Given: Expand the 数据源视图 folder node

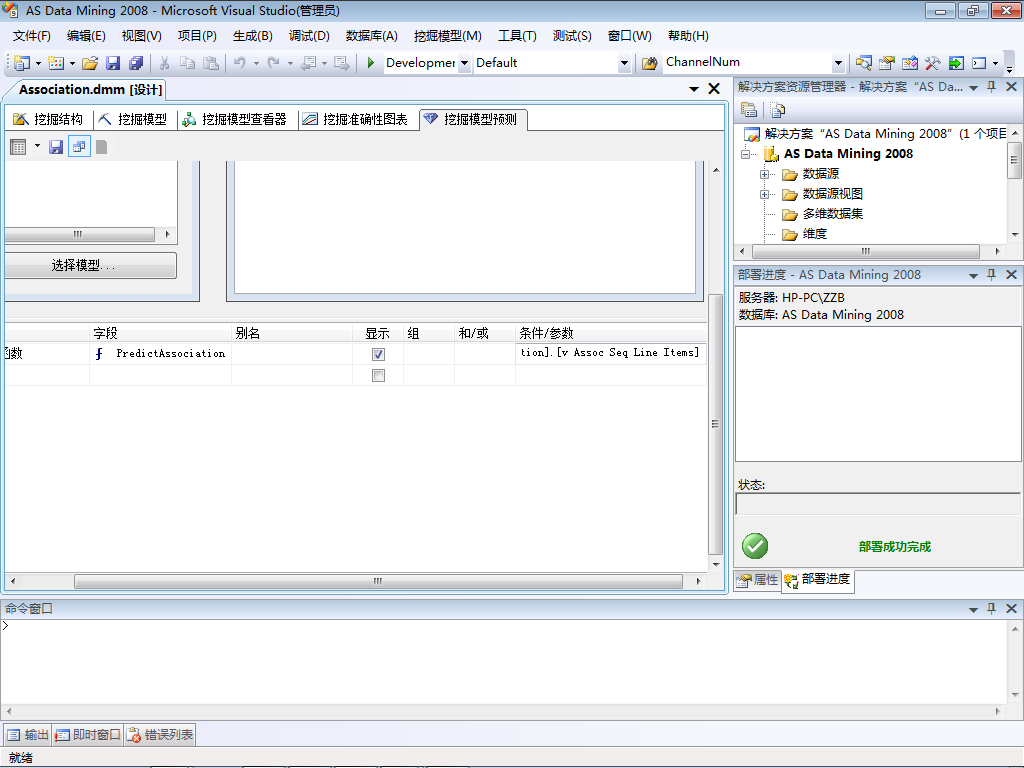Looking at the screenshot, I should coord(764,195).
